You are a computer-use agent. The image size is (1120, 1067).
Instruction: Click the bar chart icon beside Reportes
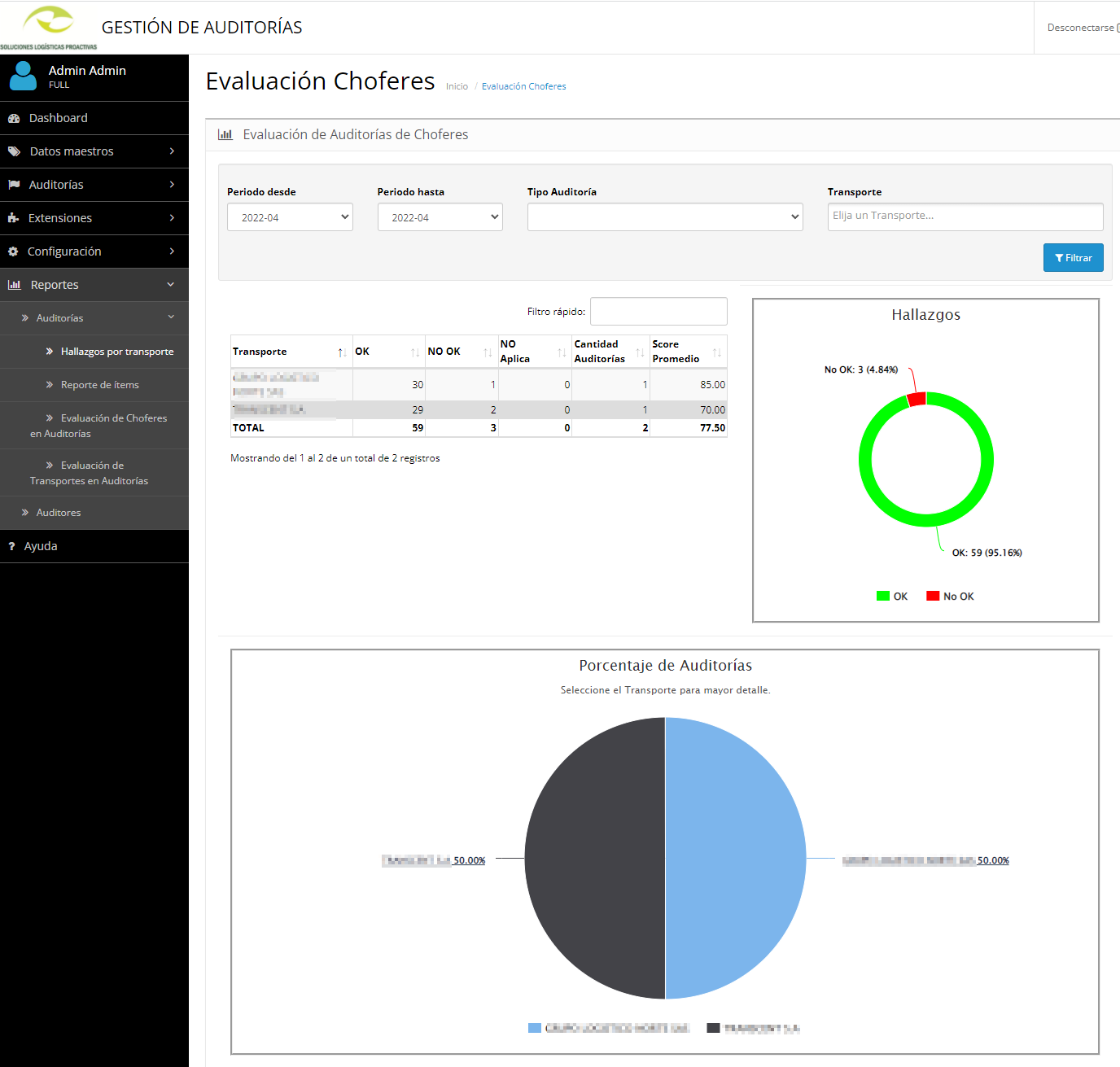click(x=14, y=285)
